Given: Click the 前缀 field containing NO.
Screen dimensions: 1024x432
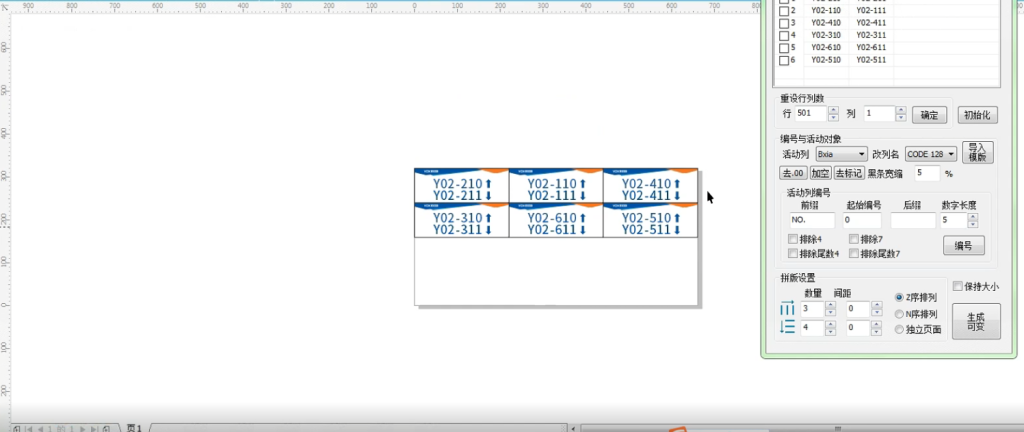Looking at the screenshot, I should 811,220.
